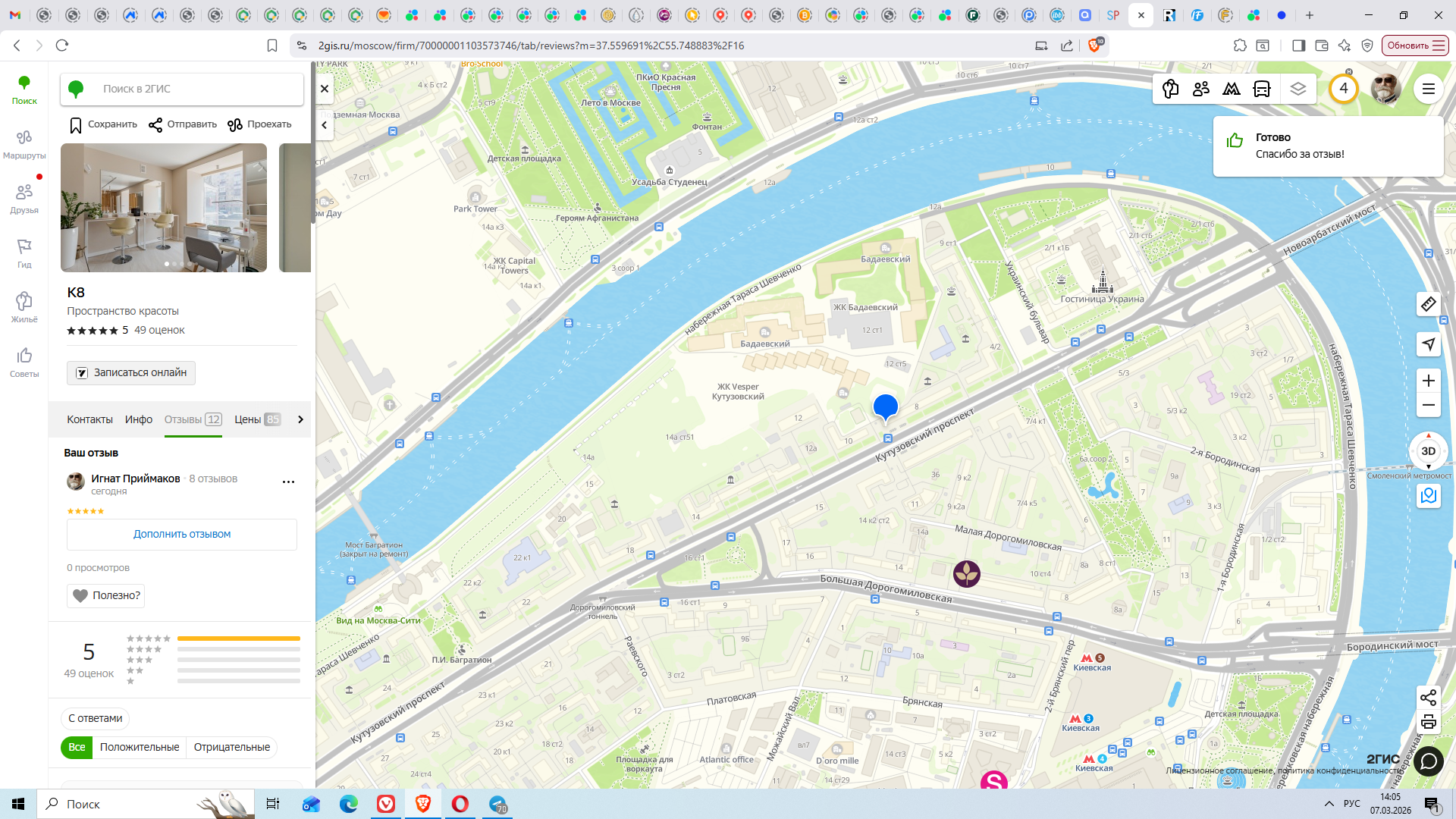Viewport: 1456px width, 819px height.
Task: Share the map using share icon
Action: 1429,697
